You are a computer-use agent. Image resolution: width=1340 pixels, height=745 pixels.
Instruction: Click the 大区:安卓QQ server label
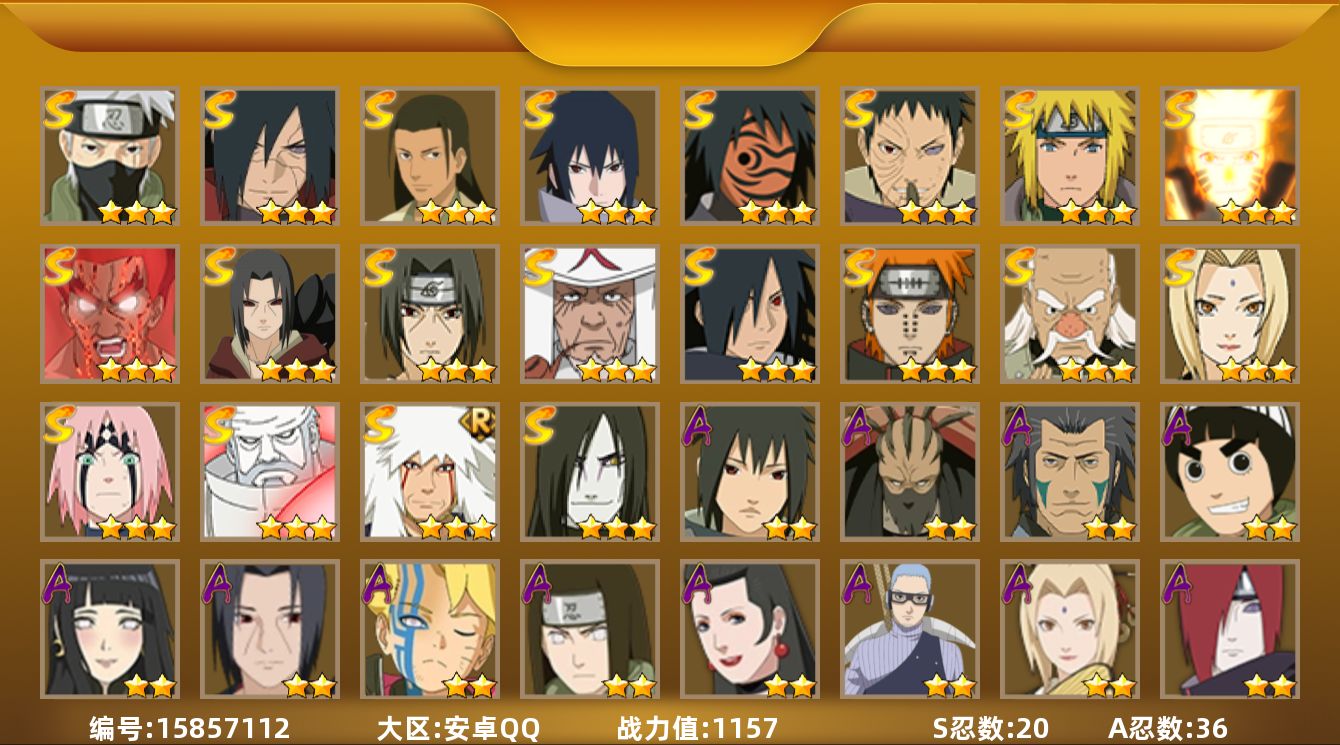[x=458, y=728]
